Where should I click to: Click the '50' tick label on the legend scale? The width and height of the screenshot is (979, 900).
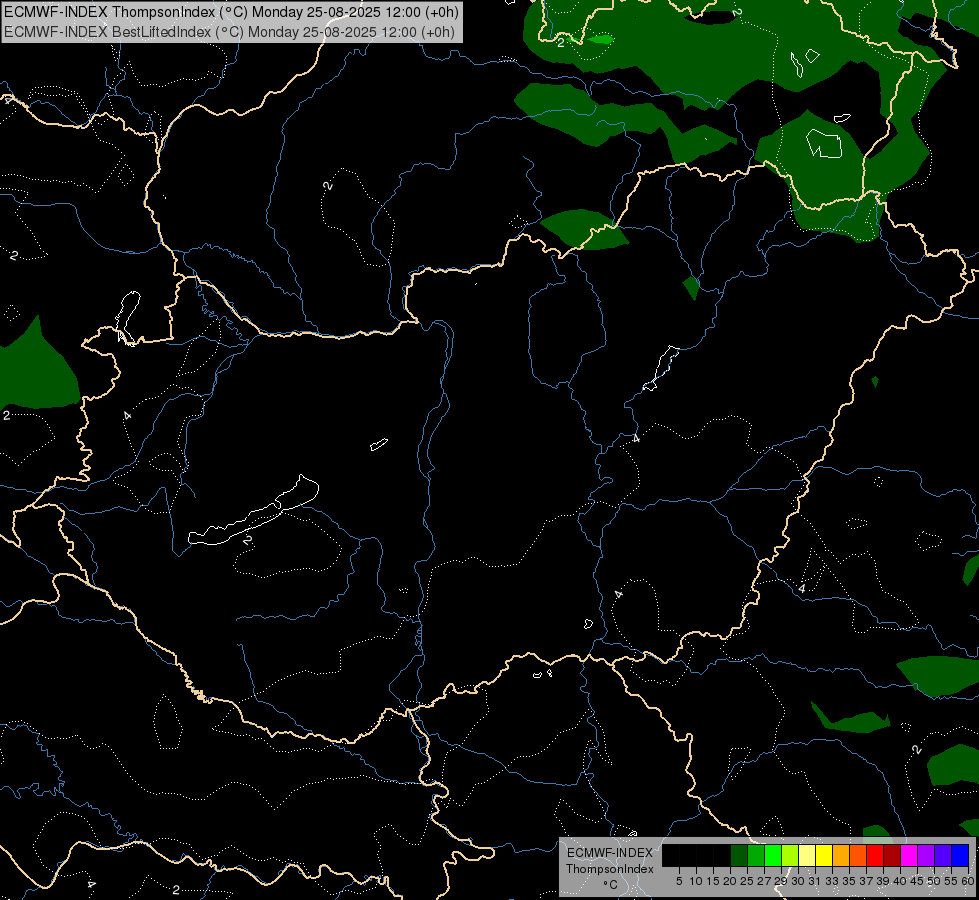(933, 881)
